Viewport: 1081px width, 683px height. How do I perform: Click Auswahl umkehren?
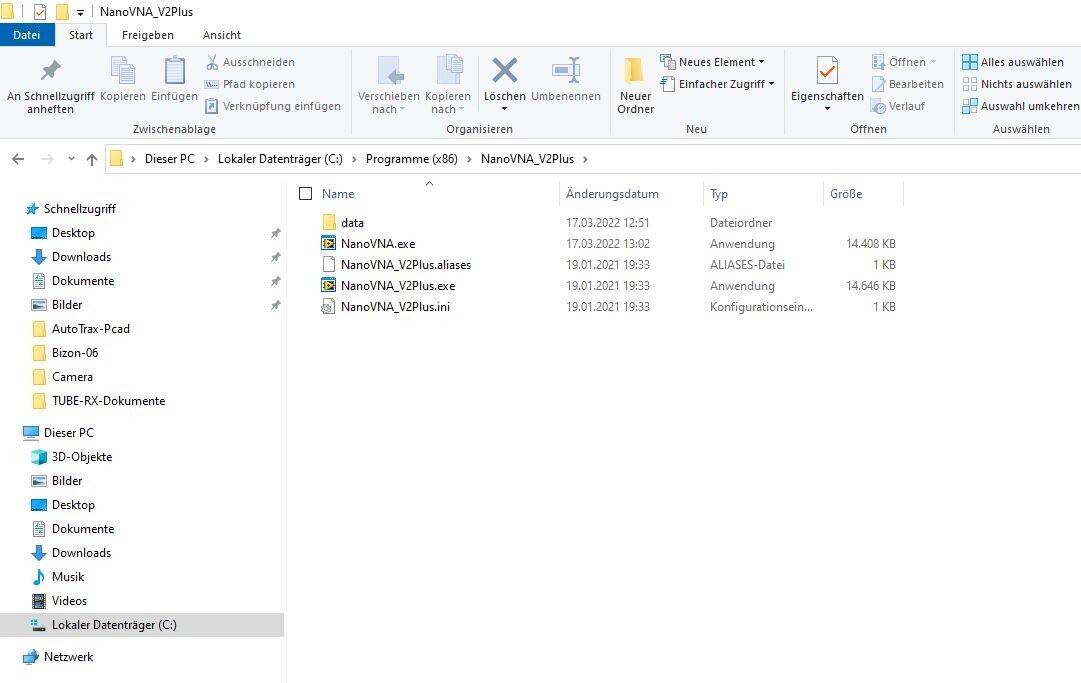tap(1021, 106)
